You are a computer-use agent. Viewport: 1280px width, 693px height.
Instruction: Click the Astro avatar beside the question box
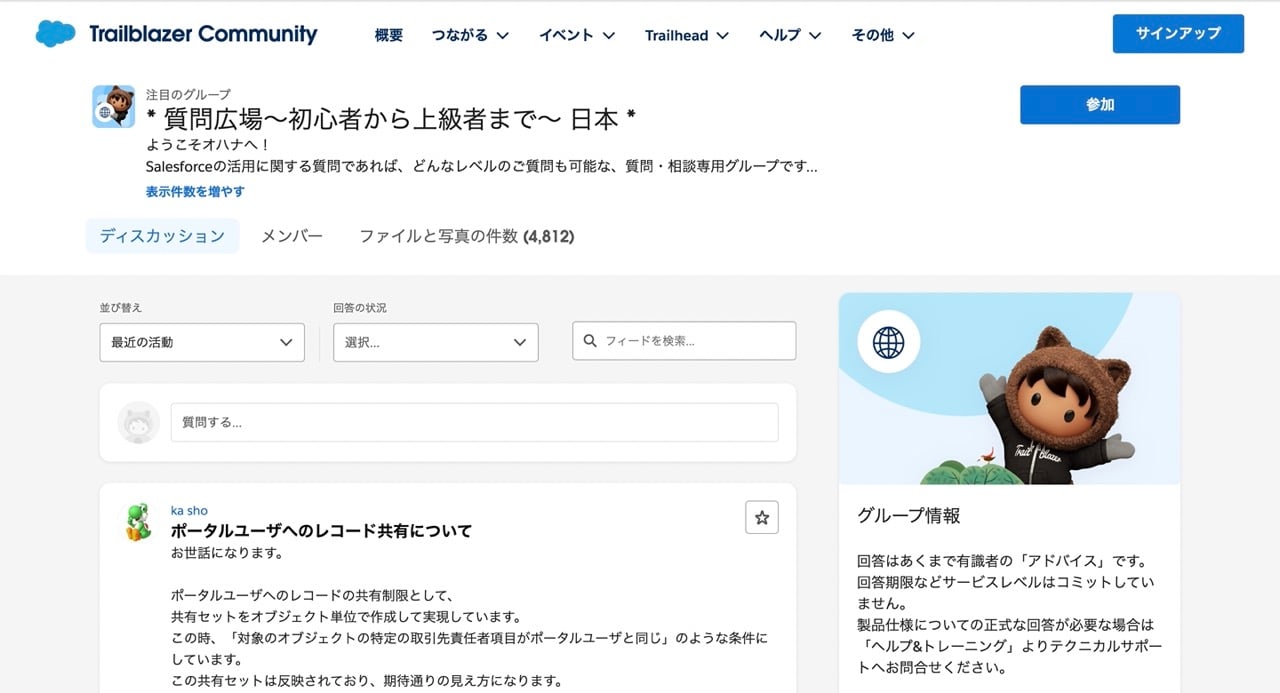pos(138,423)
